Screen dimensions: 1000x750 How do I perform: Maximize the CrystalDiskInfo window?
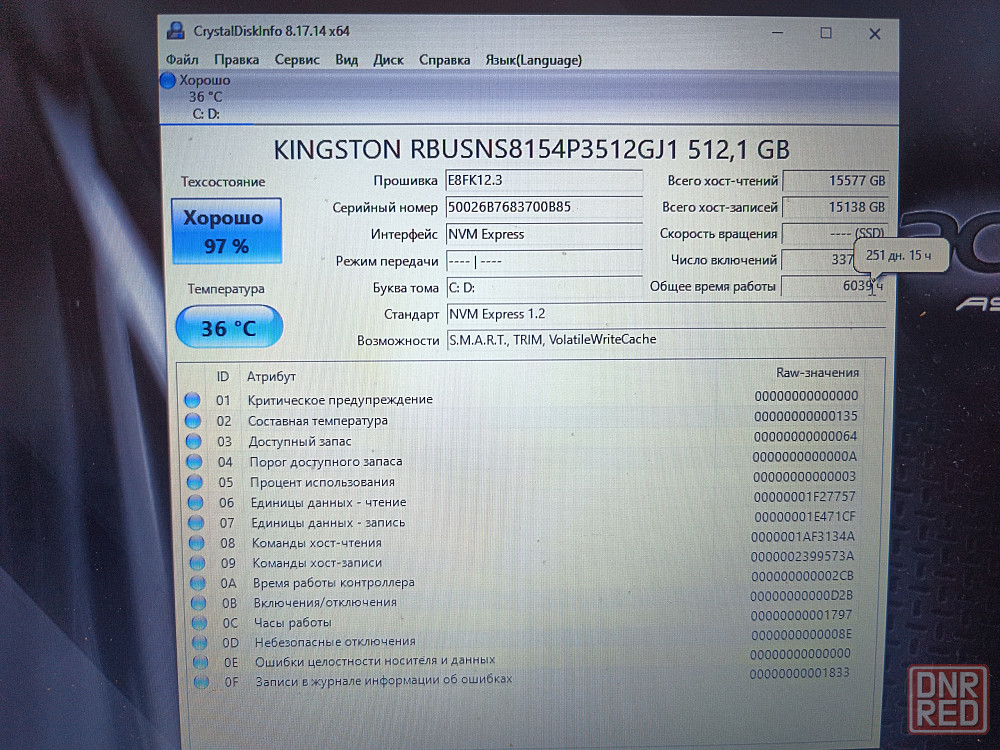click(x=826, y=33)
